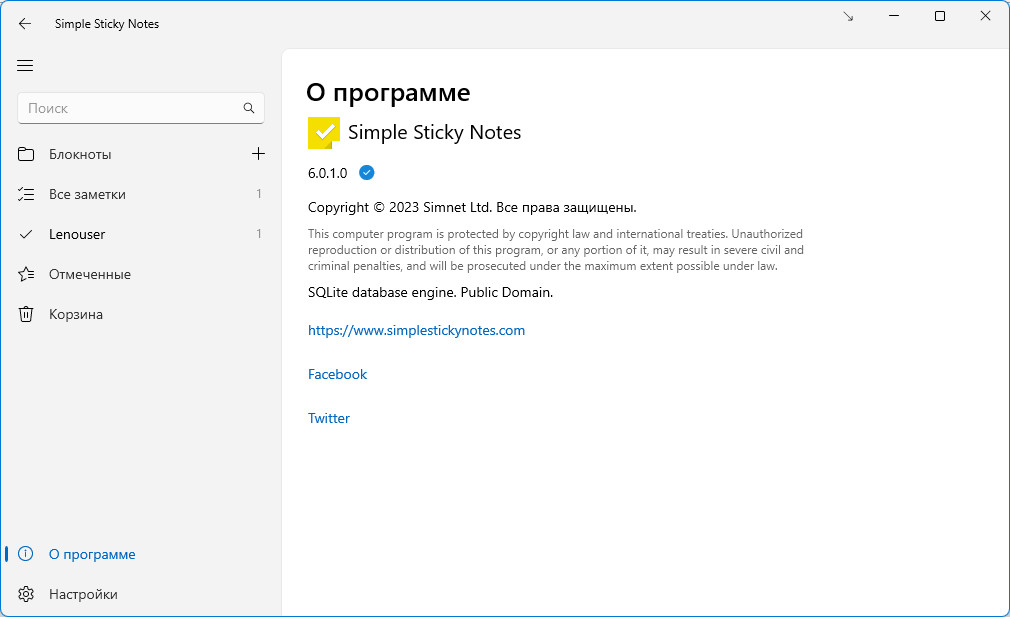The image size is (1010, 617).
Task: Go to О программе page
Action: click(x=92, y=554)
